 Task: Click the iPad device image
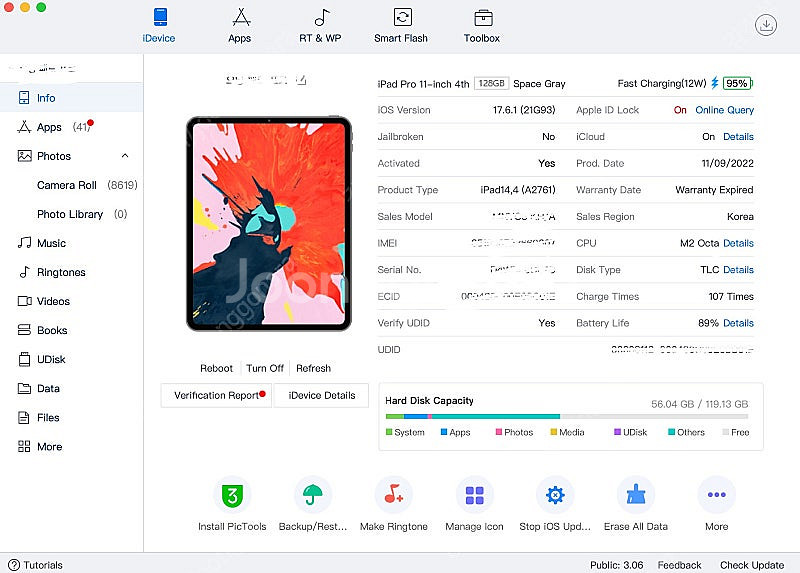(x=269, y=223)
